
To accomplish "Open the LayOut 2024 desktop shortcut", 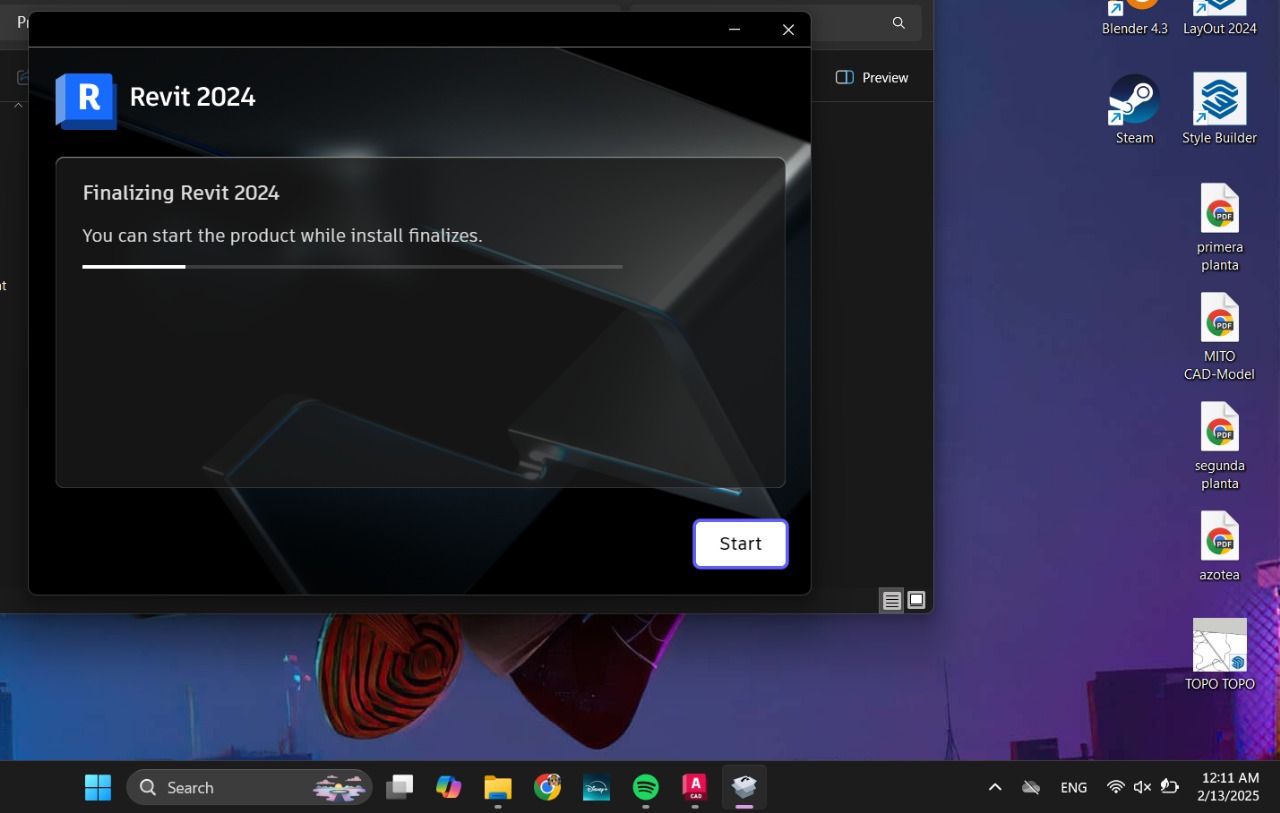I will click(x=1220, y=19).
